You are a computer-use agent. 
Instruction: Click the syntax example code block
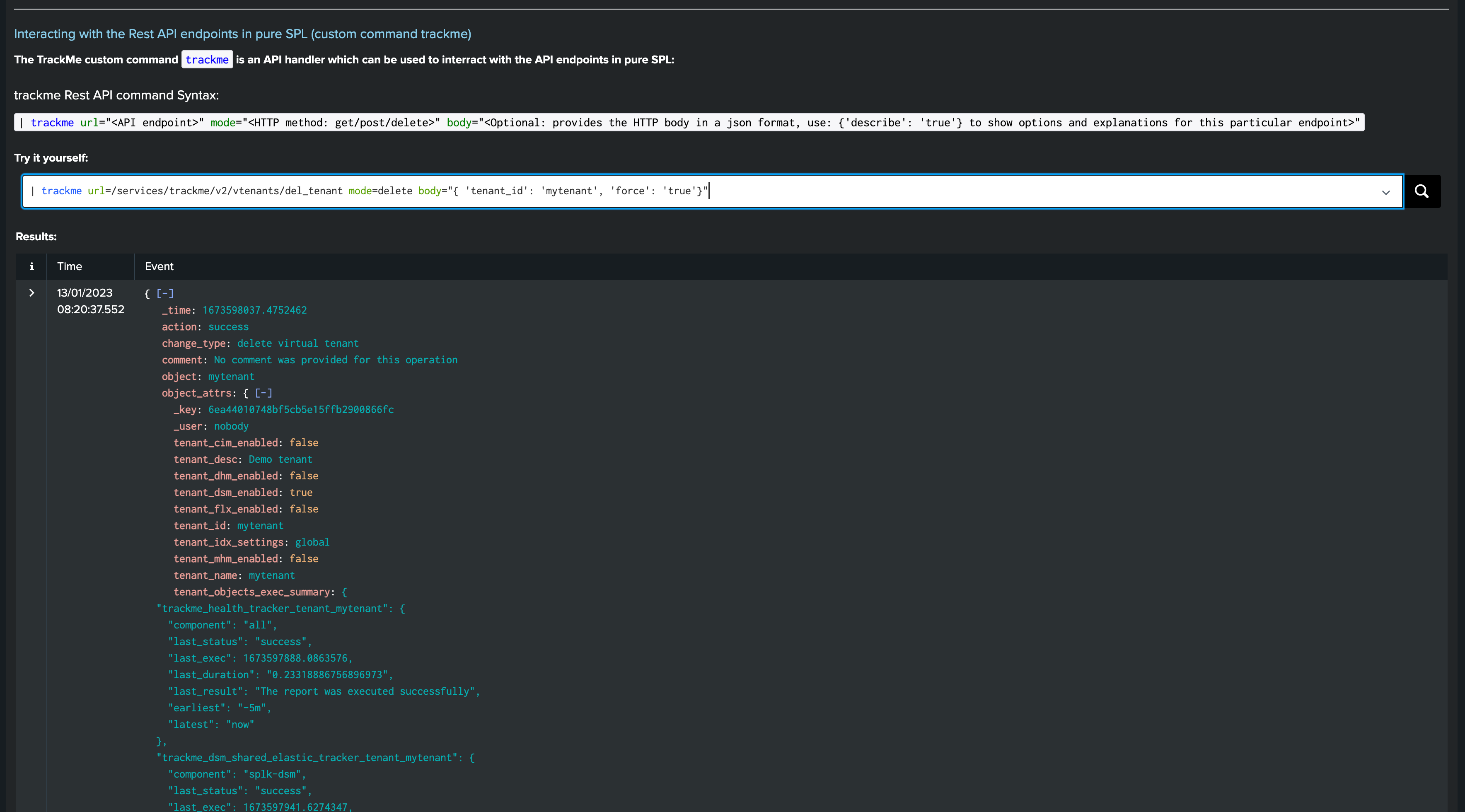[689, 122]
